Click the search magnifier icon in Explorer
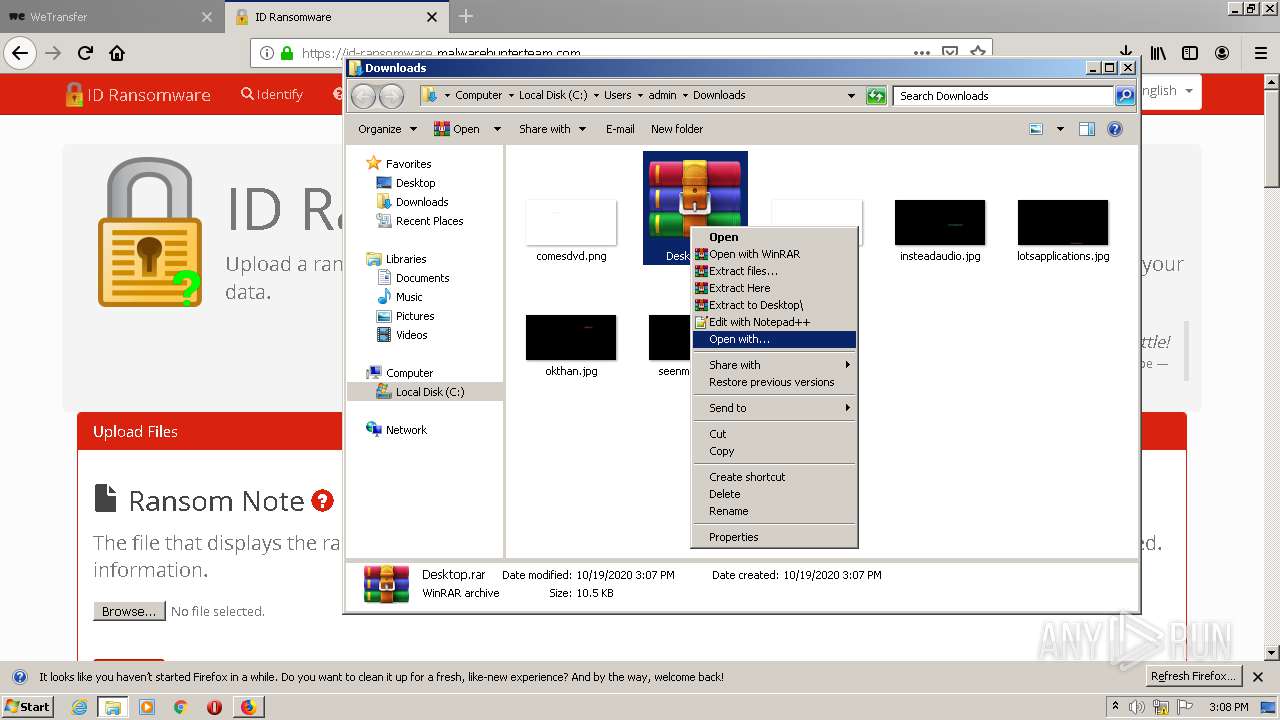The image size is (1280, 720). (1125, 96)
